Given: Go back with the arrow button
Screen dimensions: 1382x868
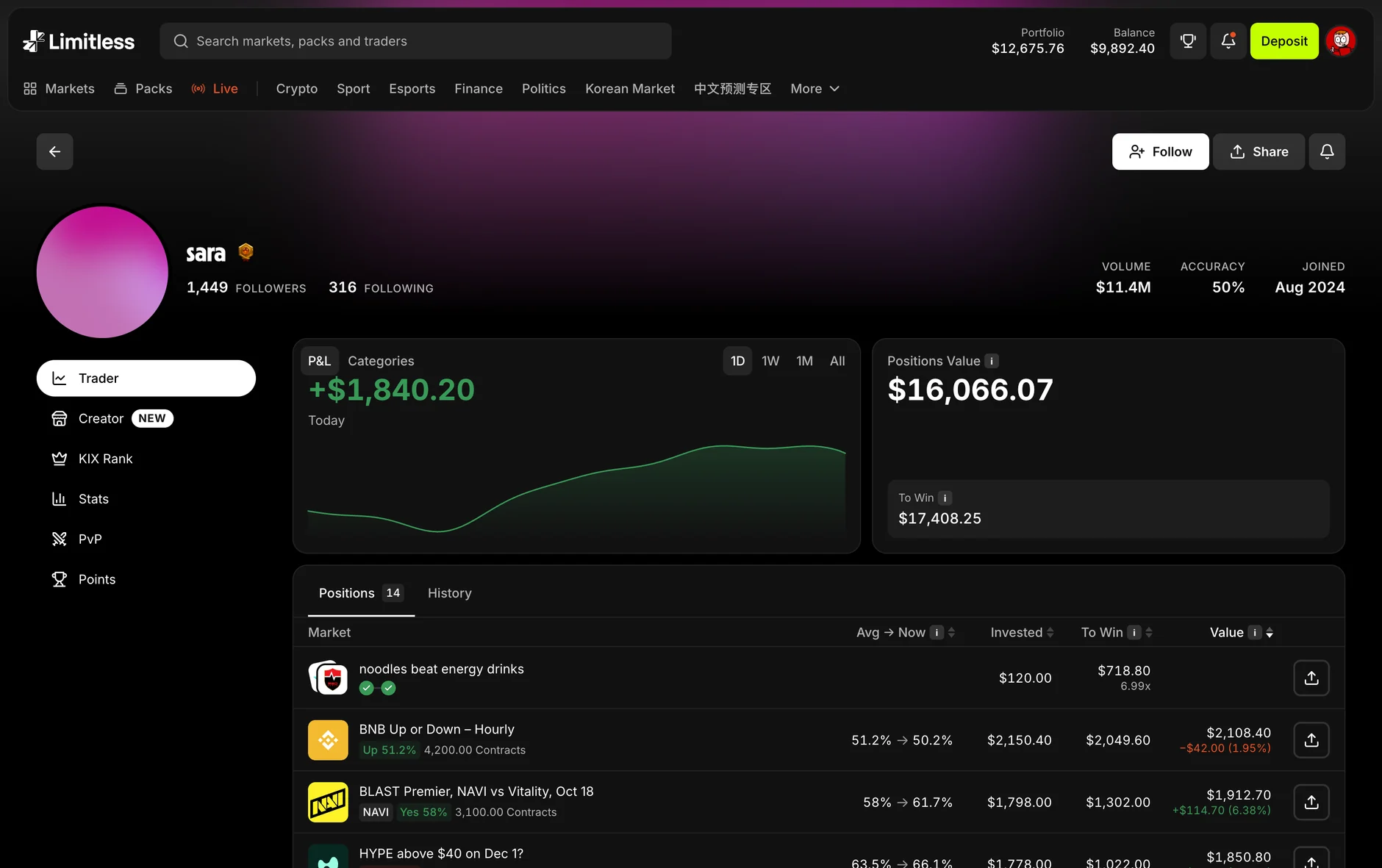Looking at the screenshot, I should pyautogui.click(x=55, y=151).
